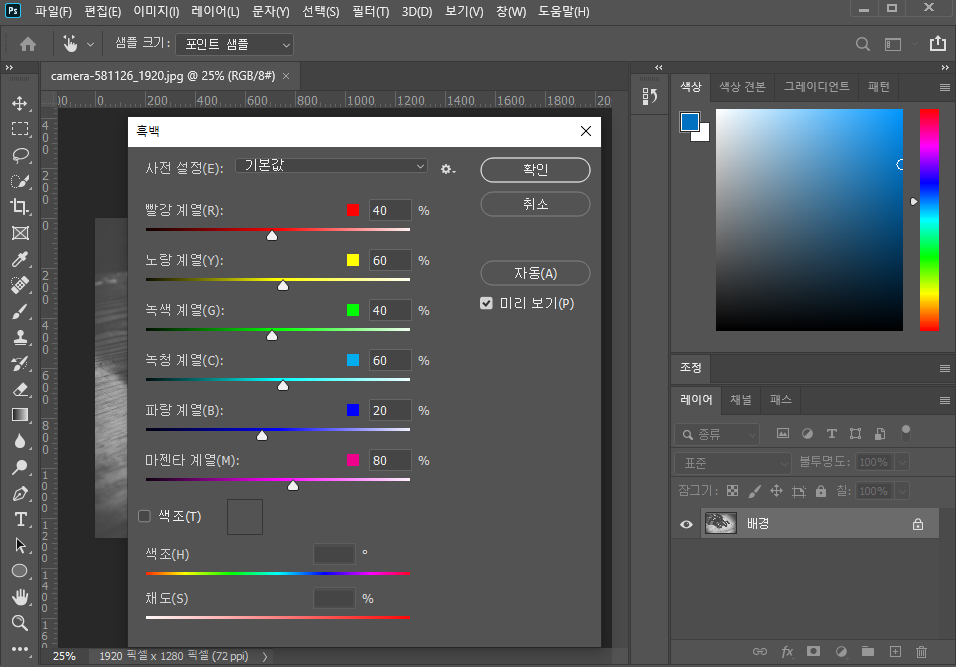
Task: Click the 자동(A) button
Action: pos(535,273)
